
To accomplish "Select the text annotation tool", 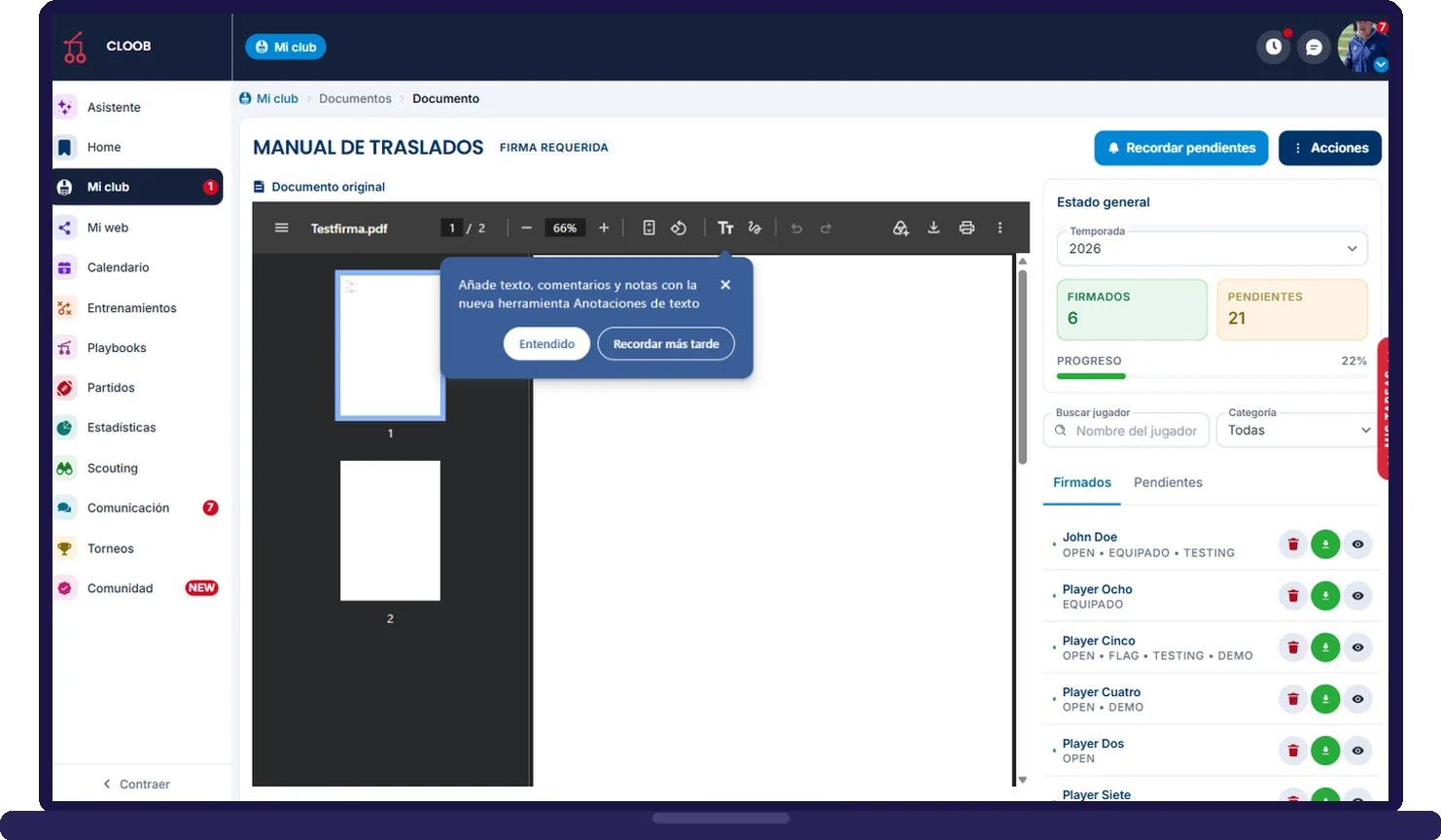I will (x=725, y=227).
